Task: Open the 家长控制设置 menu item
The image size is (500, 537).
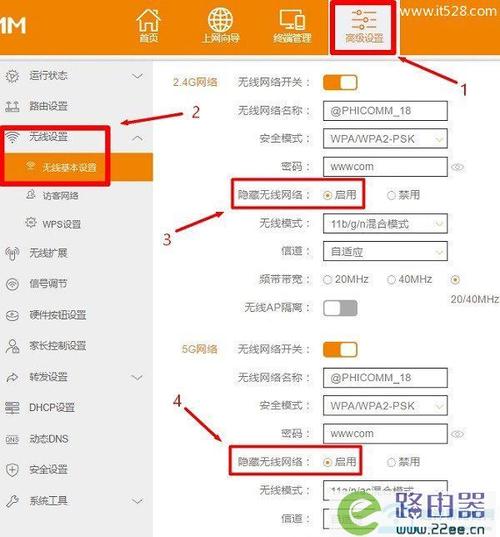Action: [x=58, y=346]
